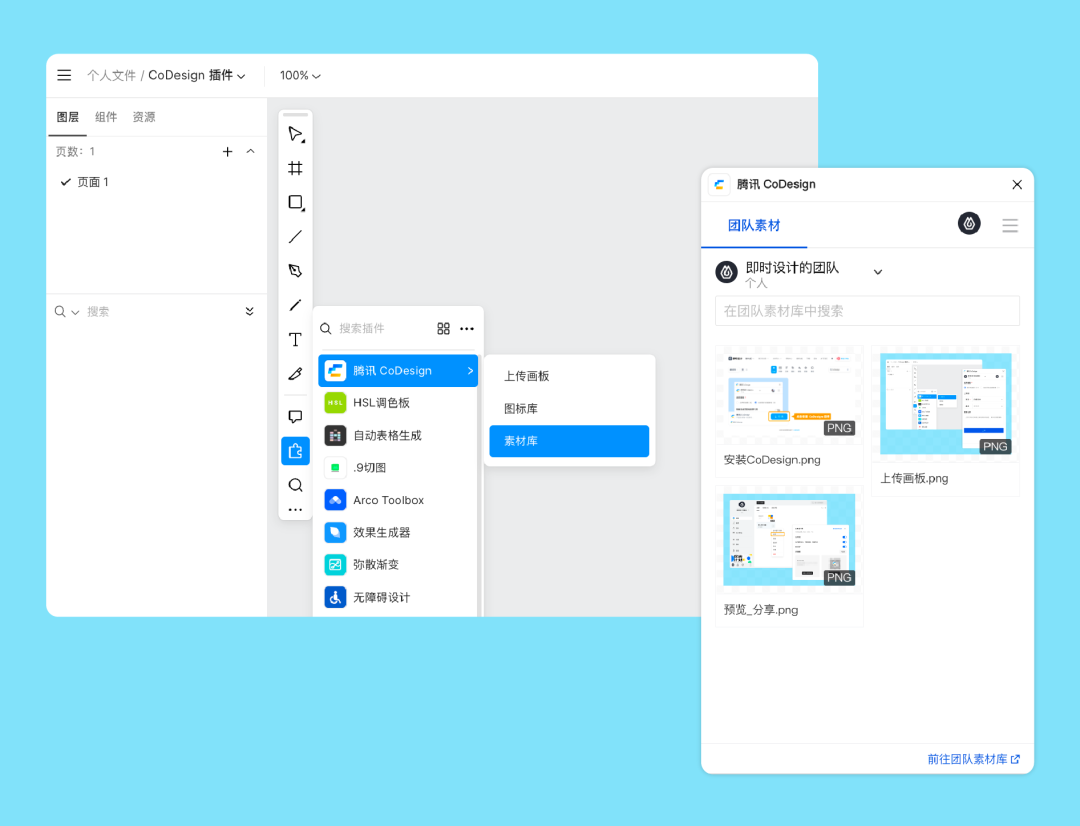Select the 团队素材 tab
Image resolution: width=1080 pixels, height=826 pixels.
(754, 225)
